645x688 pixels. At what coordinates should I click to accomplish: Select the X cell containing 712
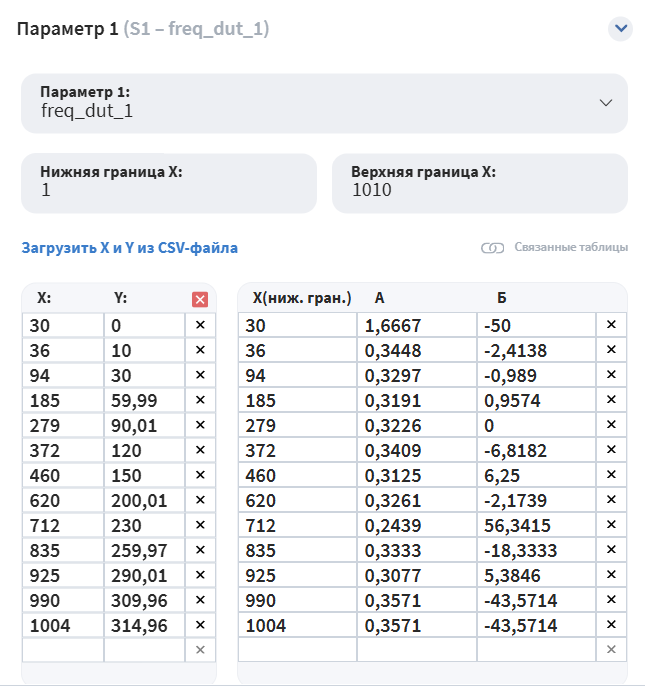[62, 525]
